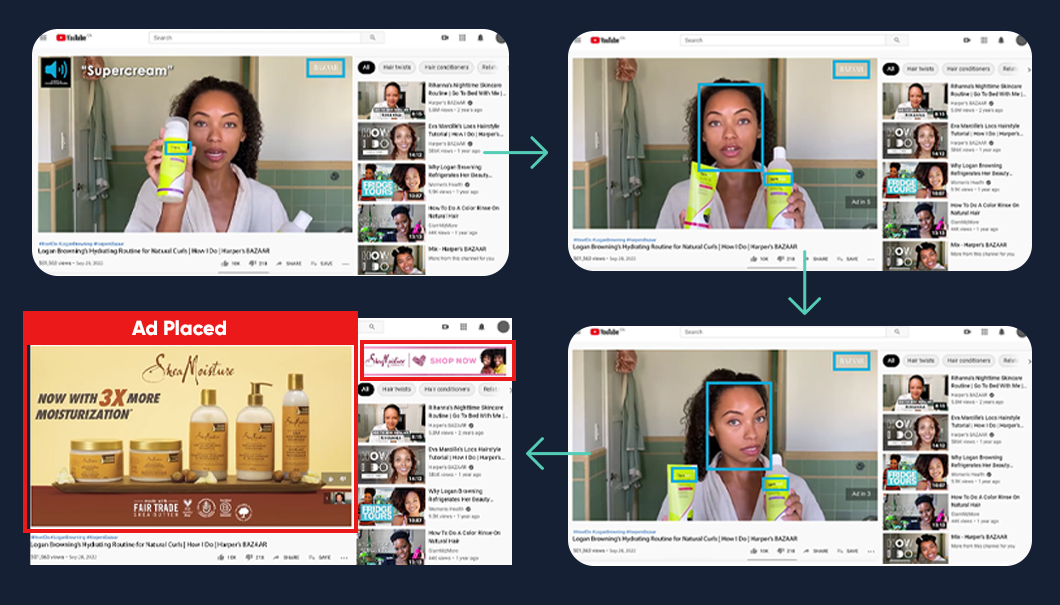The width and height of the screenshot is (1060, 605).
Task: Click the 'Ad in 5' label in the second screenshot
Action: pos(862,202)
